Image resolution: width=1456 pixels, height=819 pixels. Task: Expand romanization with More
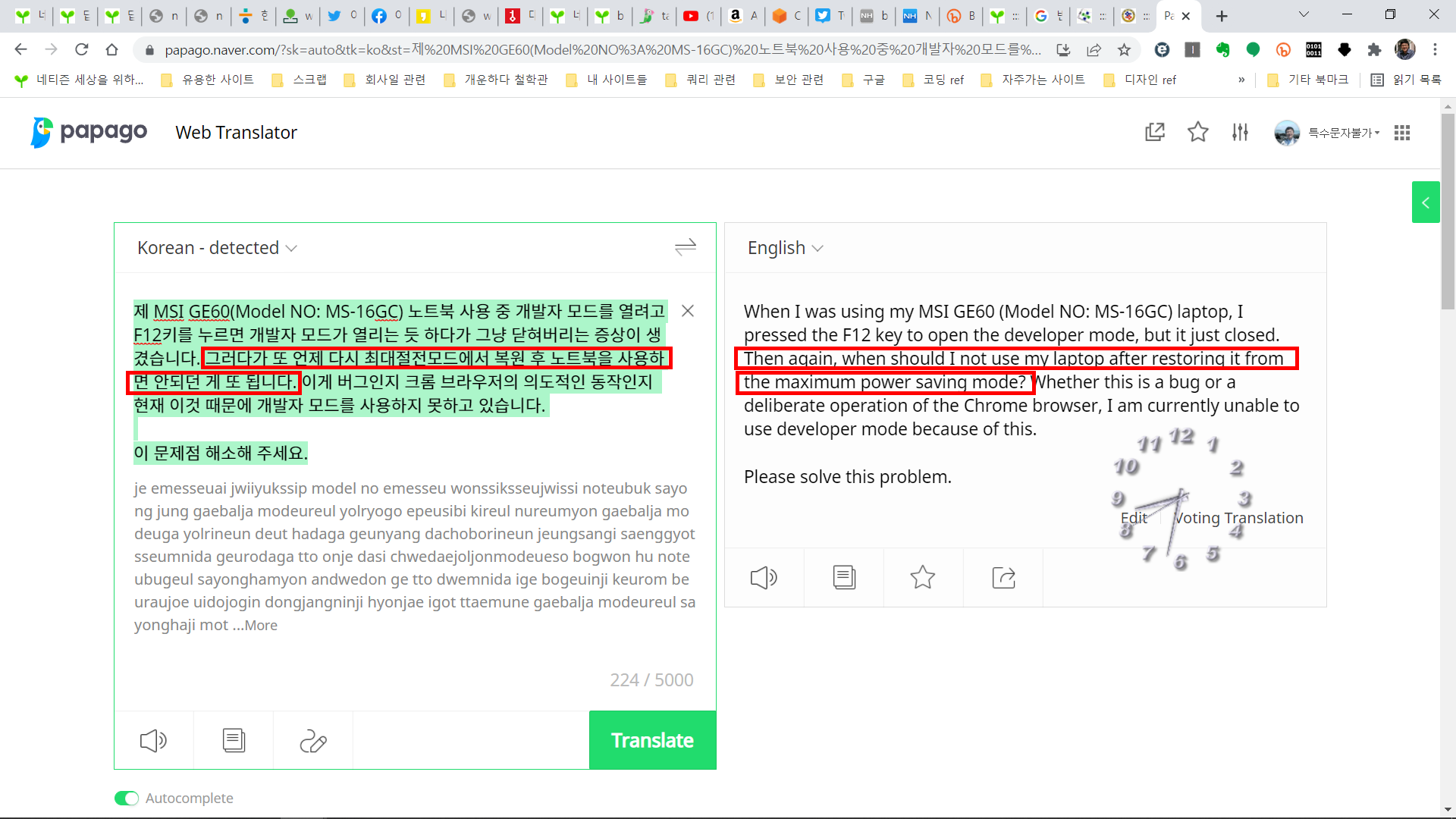click(261, 626)
